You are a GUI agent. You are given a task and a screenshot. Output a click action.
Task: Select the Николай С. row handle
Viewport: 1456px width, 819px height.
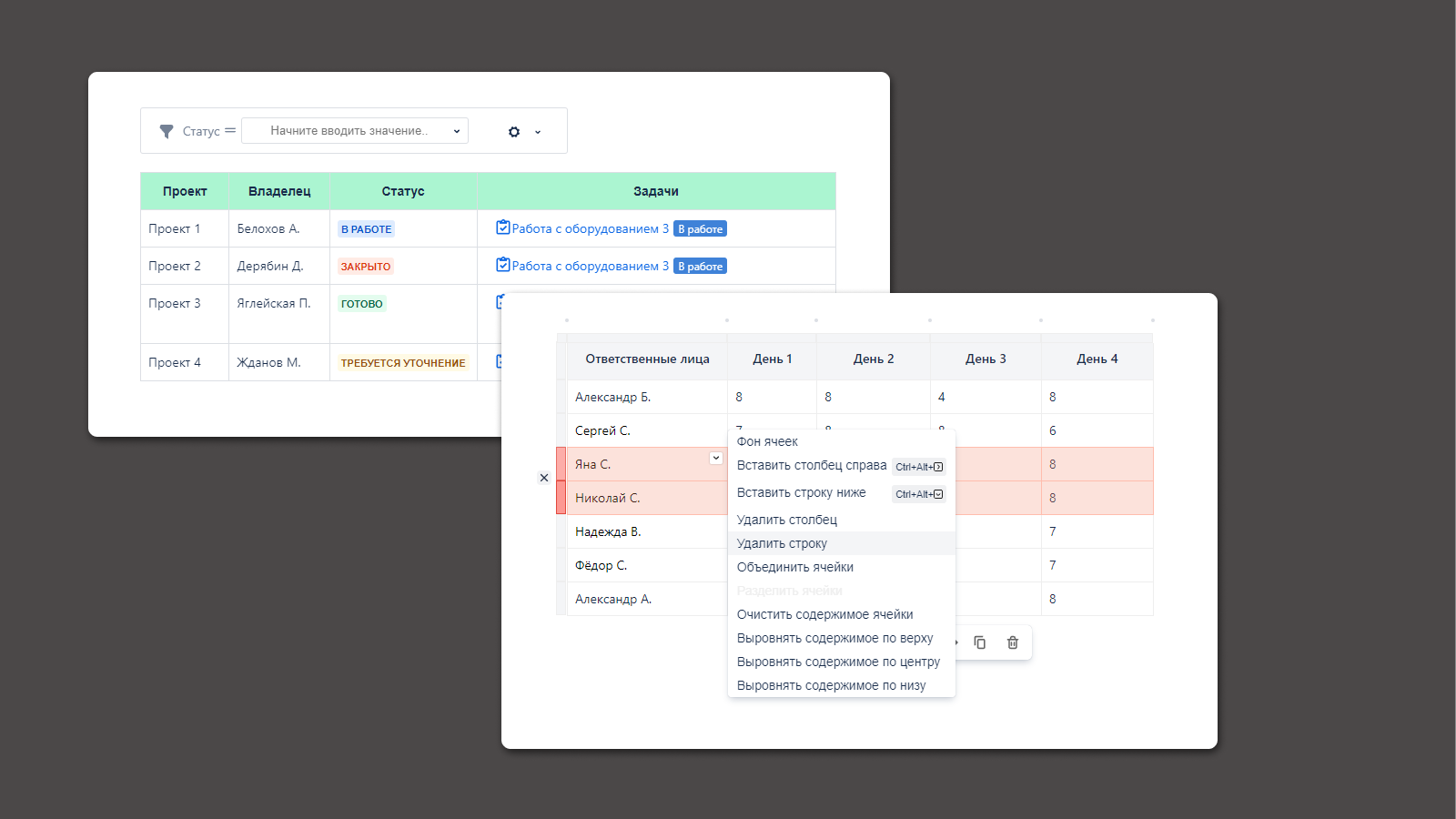pos(561,498)
